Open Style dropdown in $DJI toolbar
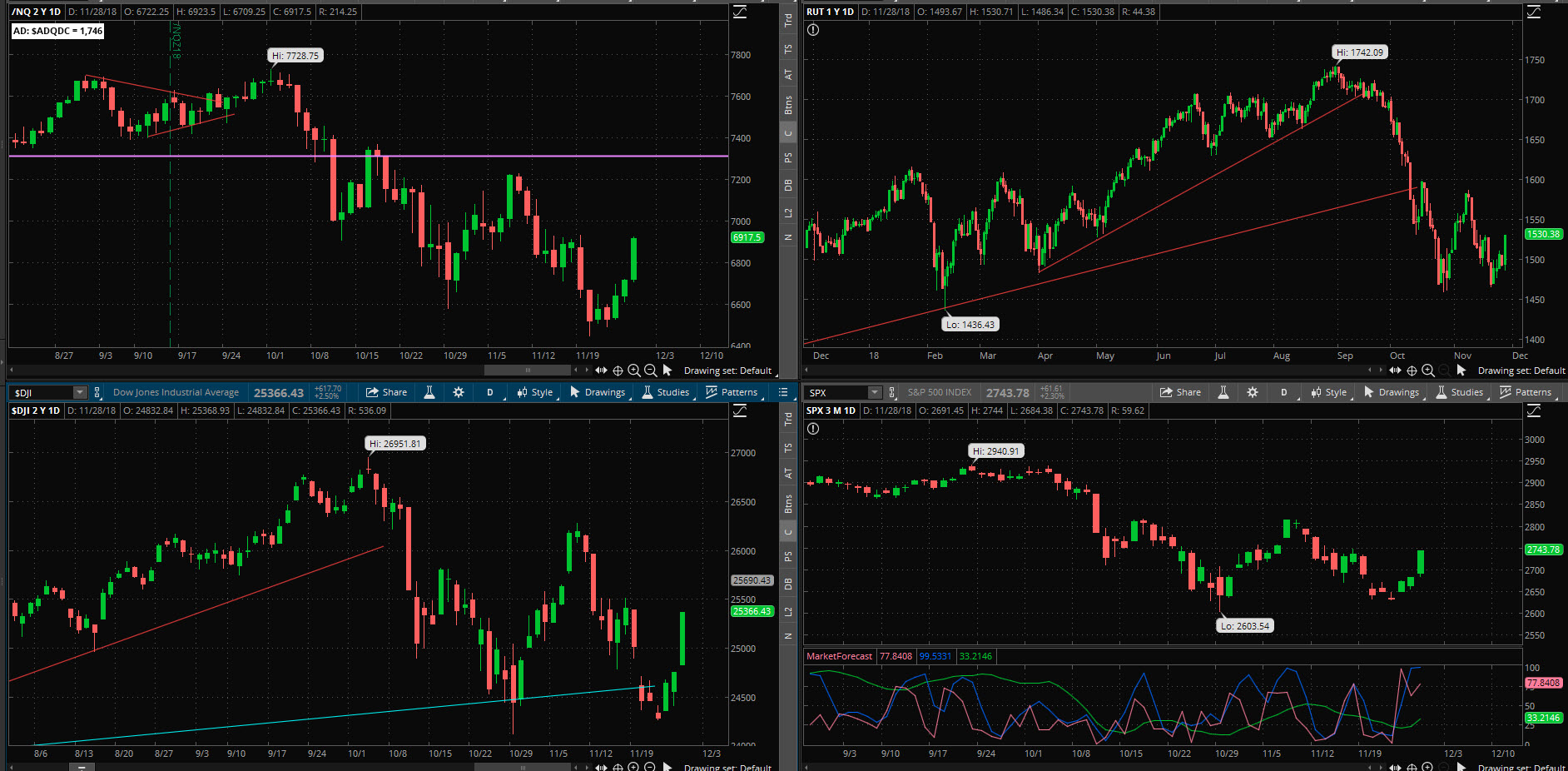Screen dimensions: 1568x771 tap(535, 392)
